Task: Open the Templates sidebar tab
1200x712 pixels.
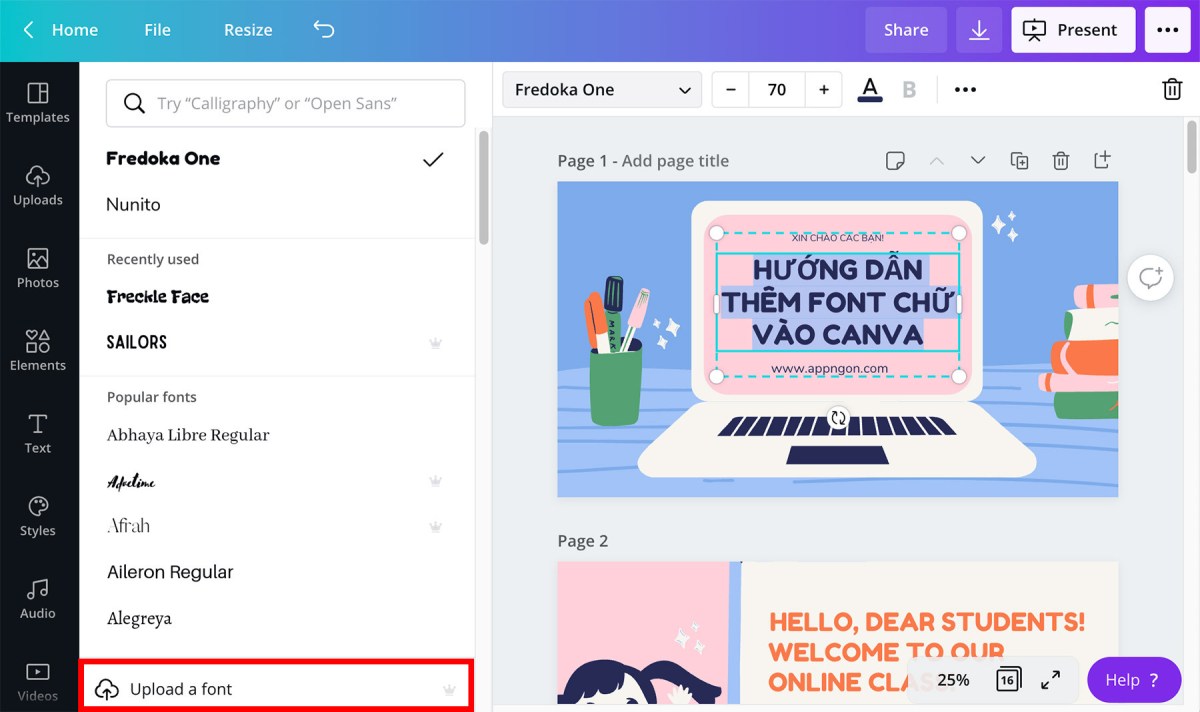Action: pos(38,103)
